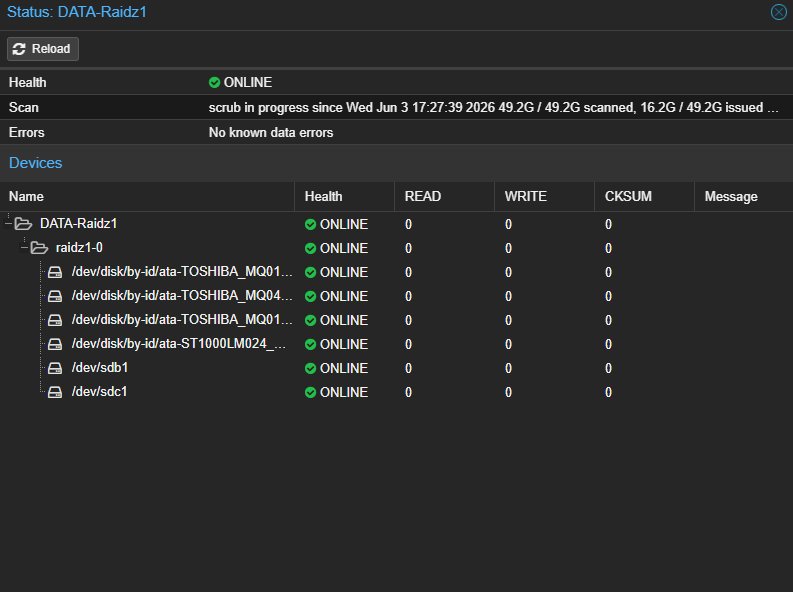
Task: Click the DATA-Raidz1 folder icon
Action: pos(23,223)
